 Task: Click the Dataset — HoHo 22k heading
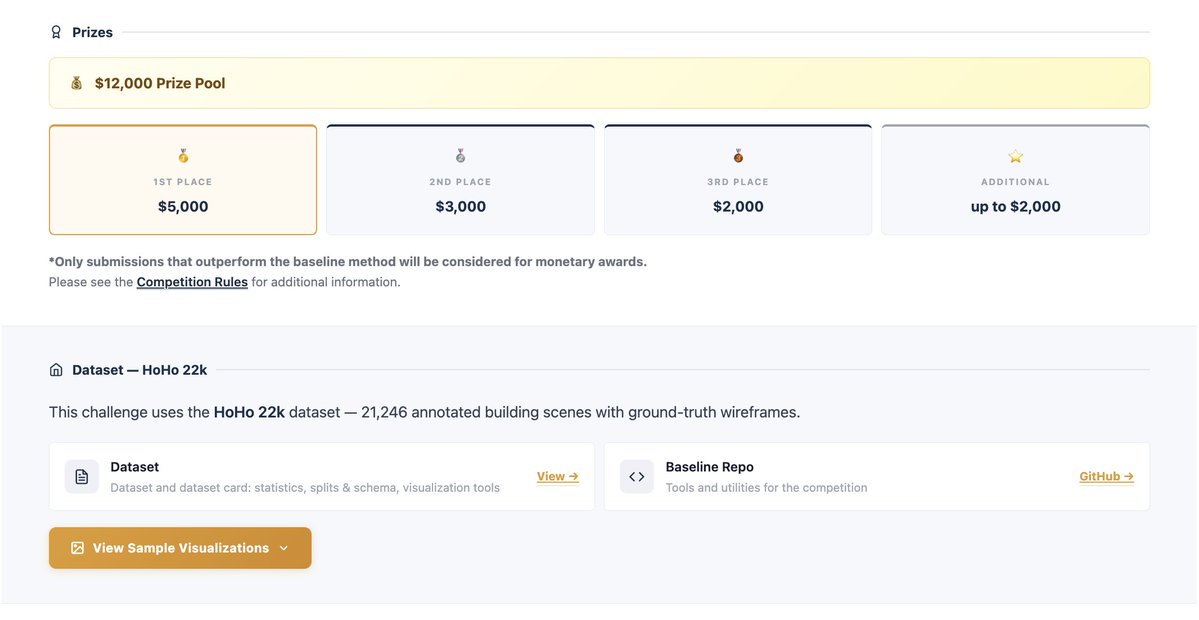(140, 370)
